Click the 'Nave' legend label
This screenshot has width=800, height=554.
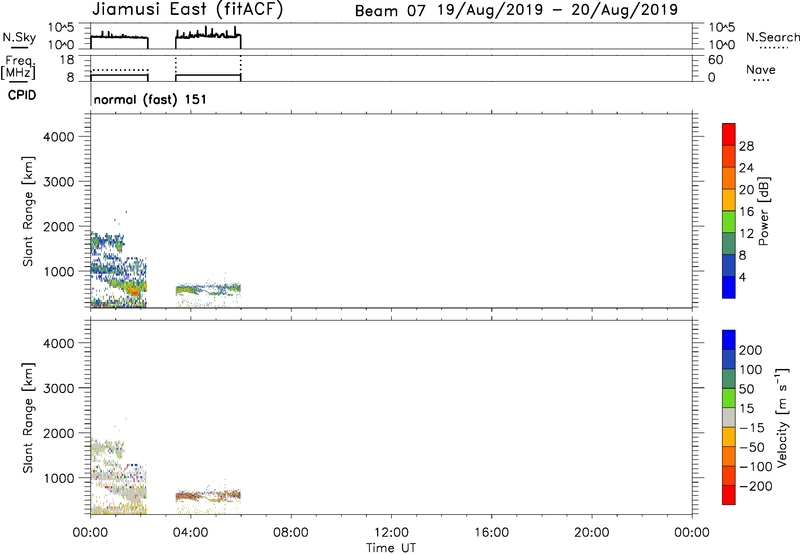click(x=761, y=70)
